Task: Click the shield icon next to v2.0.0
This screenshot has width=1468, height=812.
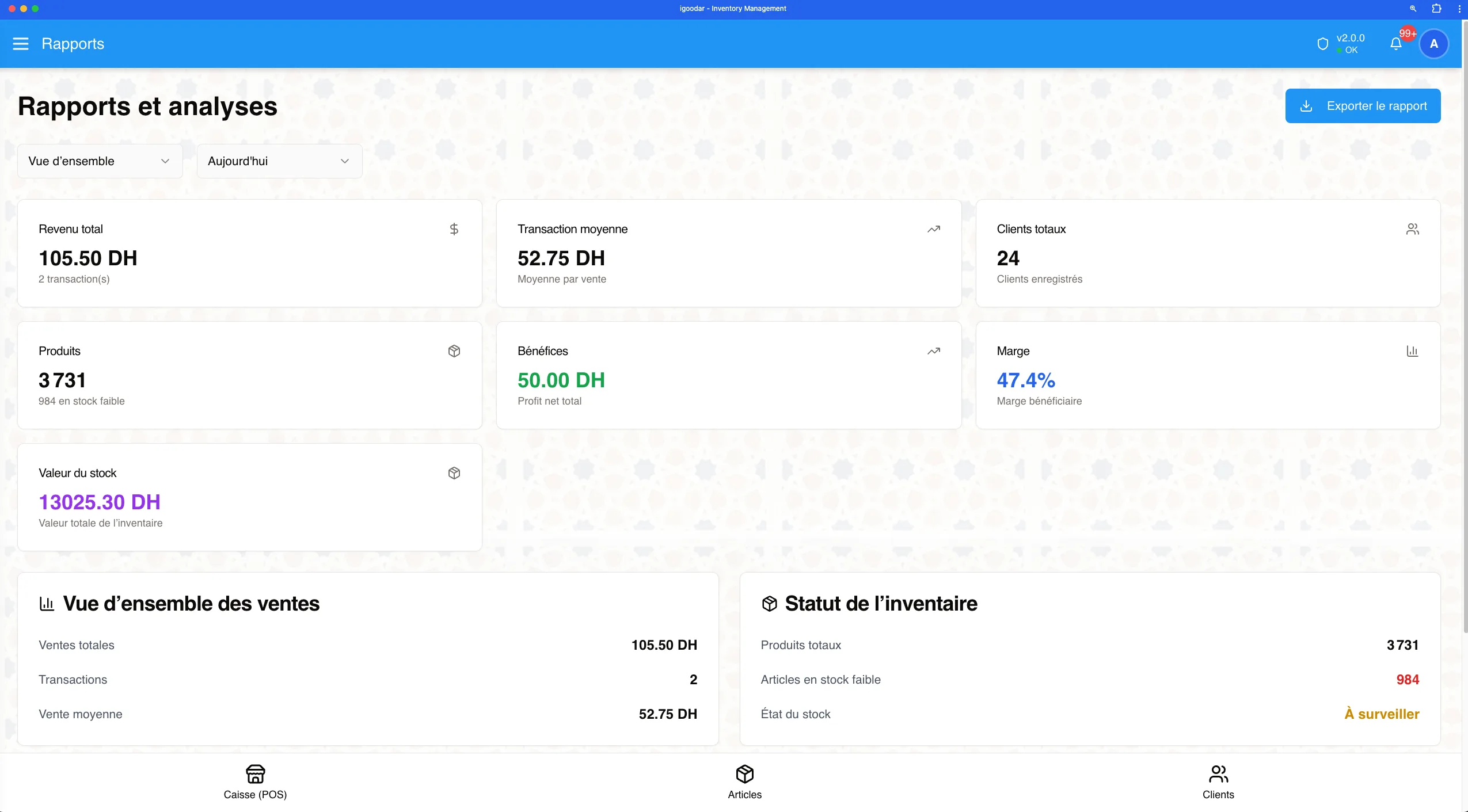Action: 1324,43
